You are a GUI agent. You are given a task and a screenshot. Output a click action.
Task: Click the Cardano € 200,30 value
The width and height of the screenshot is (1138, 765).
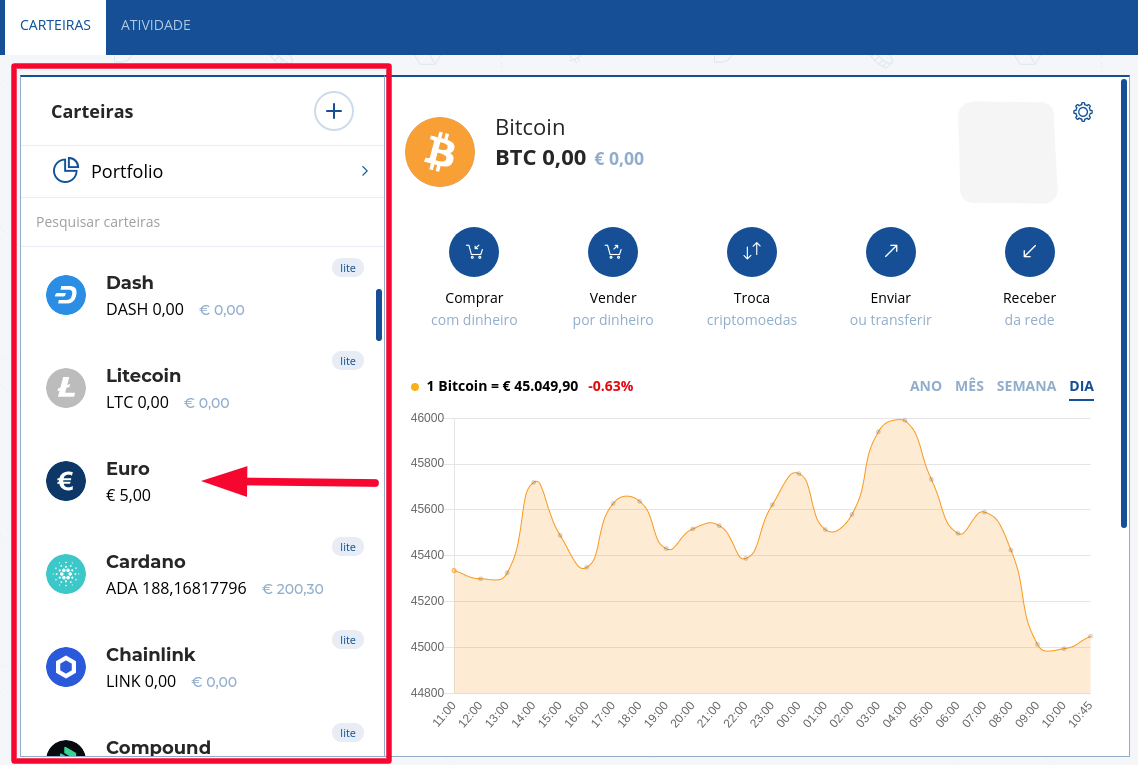coord(292,589)
